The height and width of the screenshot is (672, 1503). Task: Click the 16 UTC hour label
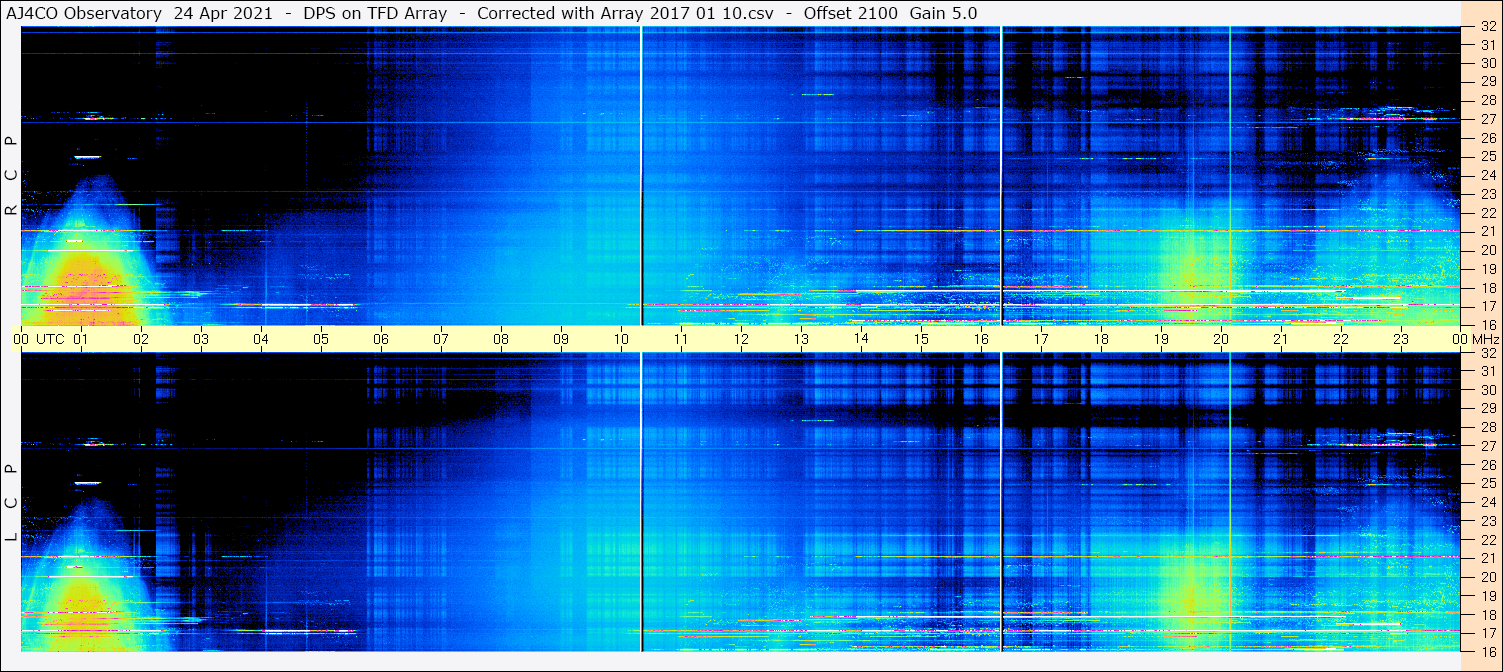(x=981, y=339)
